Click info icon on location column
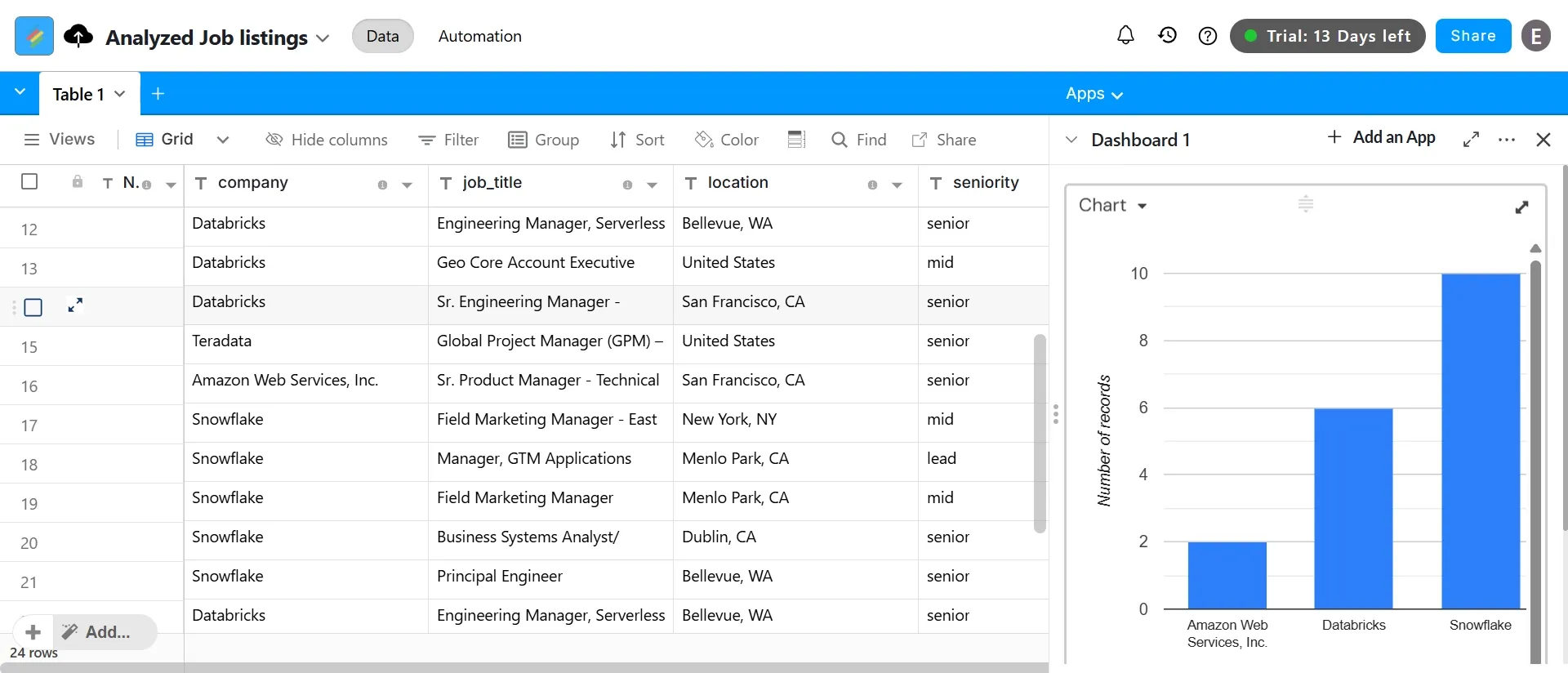 pos(872,185)
